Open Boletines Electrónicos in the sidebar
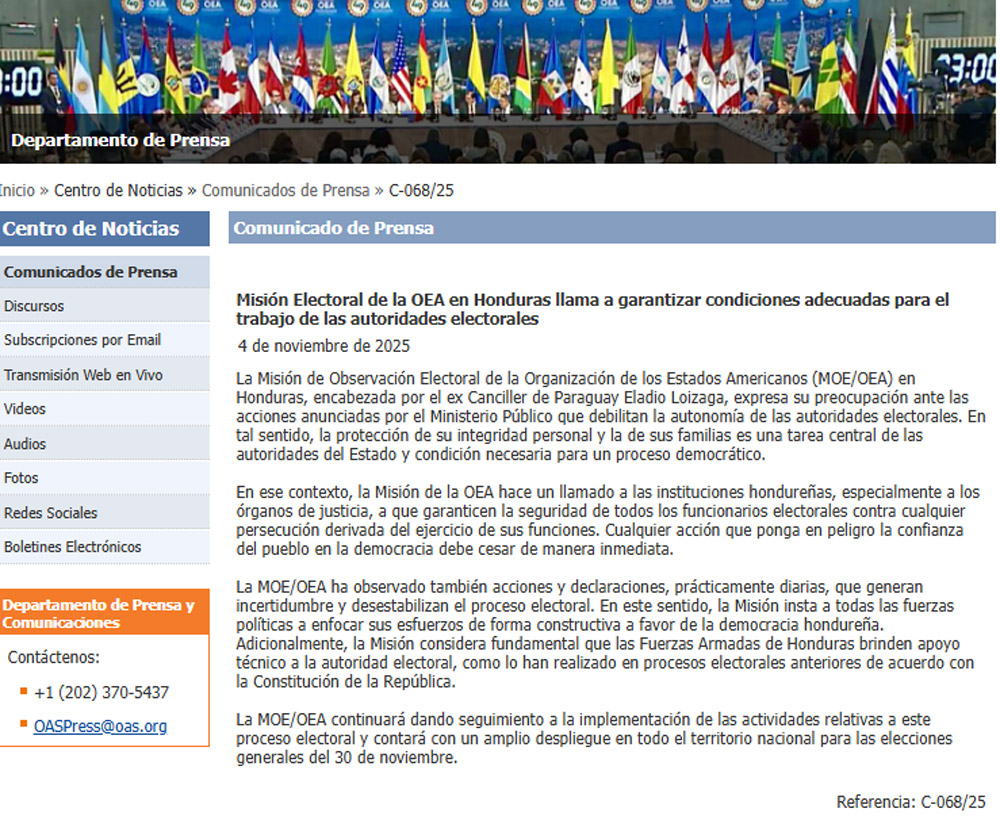Image resolution: width=1000 pixels, height=816 pixels. coord(73,547)
